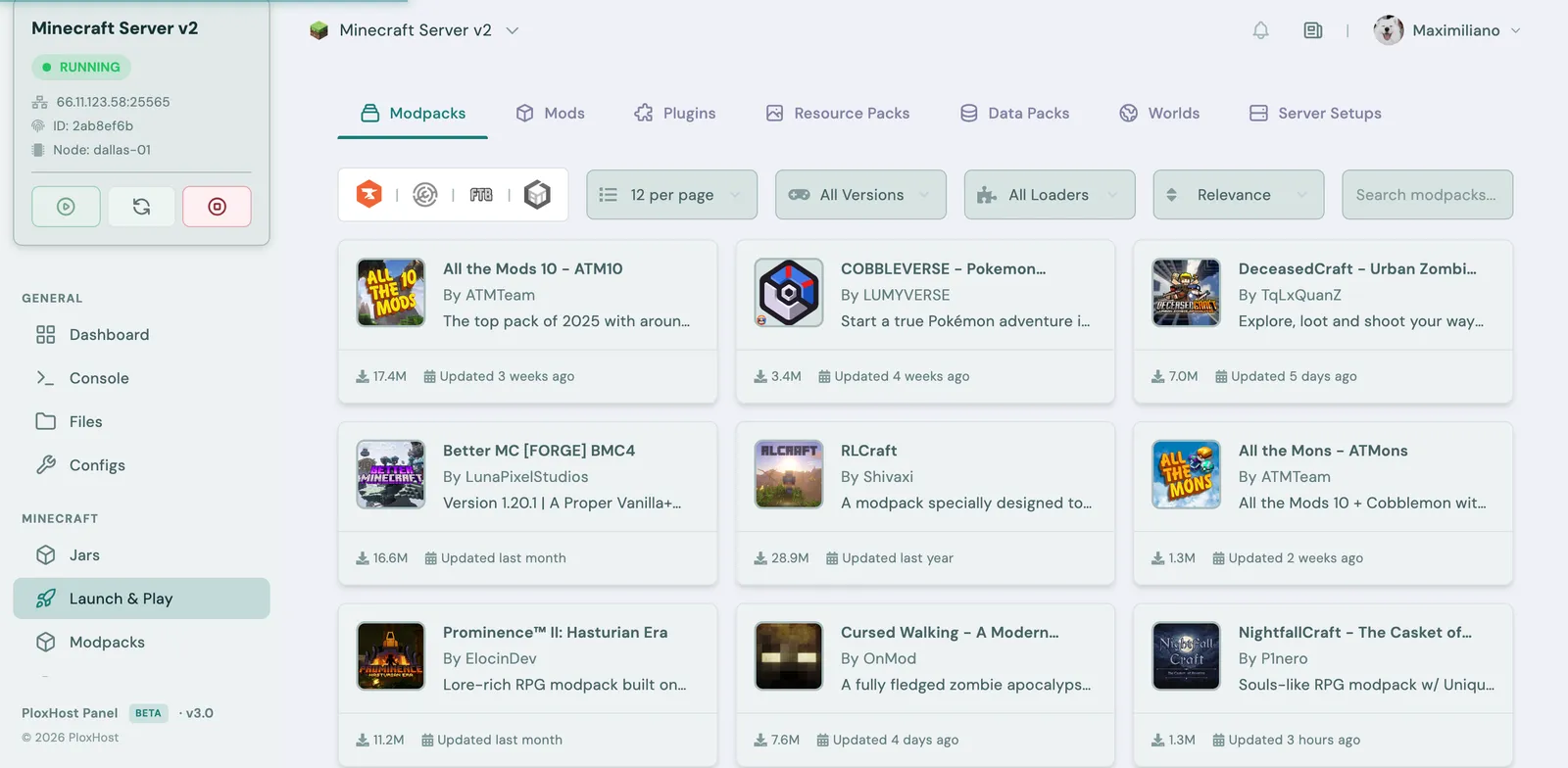Screen dimensions: 1568x768
Task: Click Minecraft block icon in header
Action: click(x=318, y=30)
